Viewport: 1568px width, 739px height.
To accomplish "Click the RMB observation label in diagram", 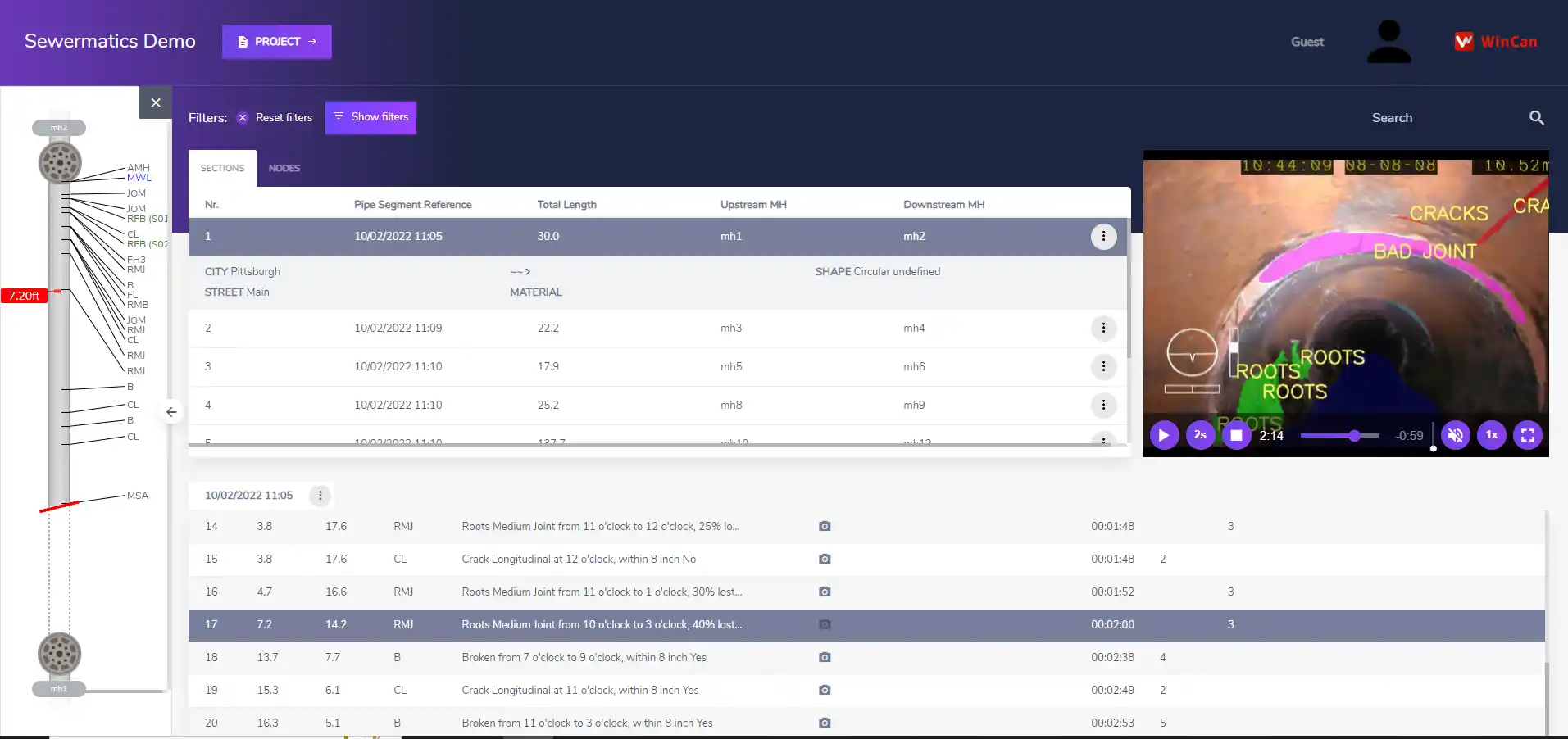I will [138, 305].
